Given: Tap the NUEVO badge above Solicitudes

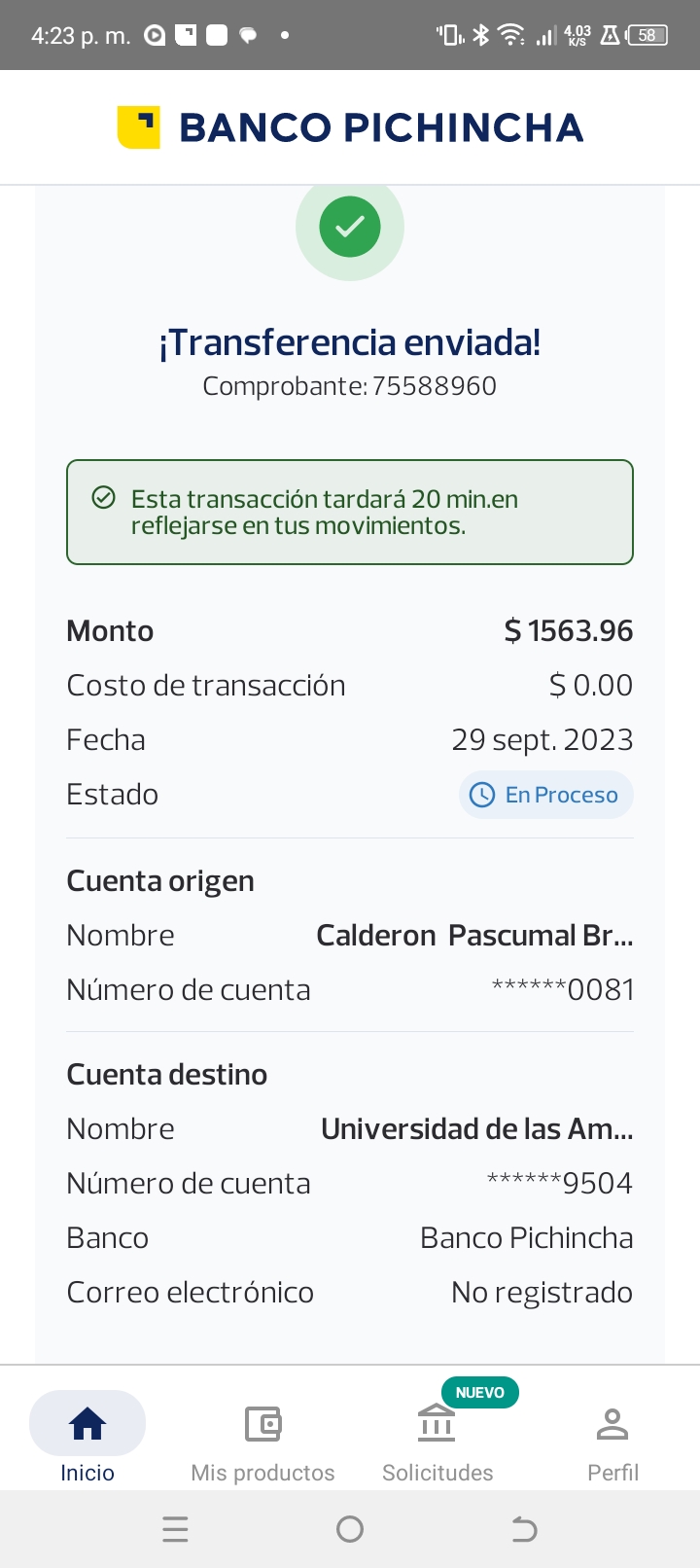Looking at the screenshot, I should click(x=480, y=1392).
